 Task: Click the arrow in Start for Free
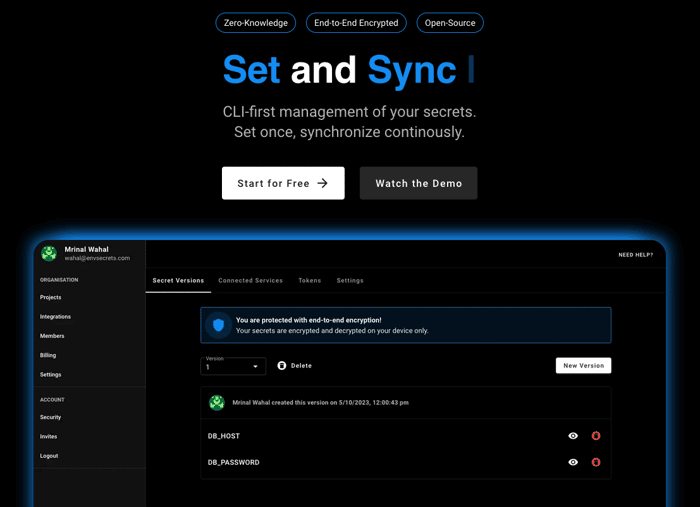click(322, 183)
